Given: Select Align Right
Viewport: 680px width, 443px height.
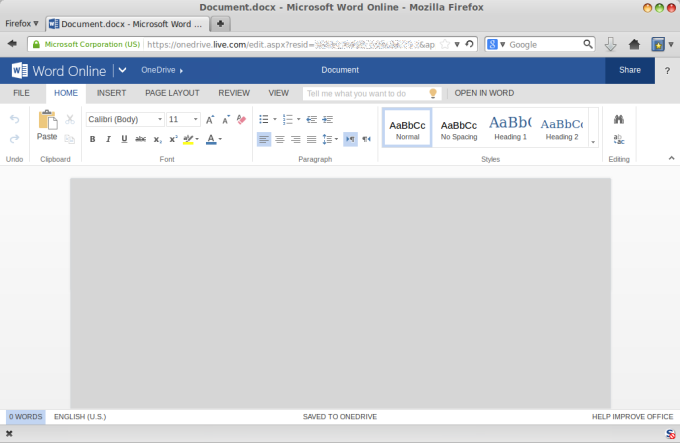Looking at the screenshot, I should point(296,139).
